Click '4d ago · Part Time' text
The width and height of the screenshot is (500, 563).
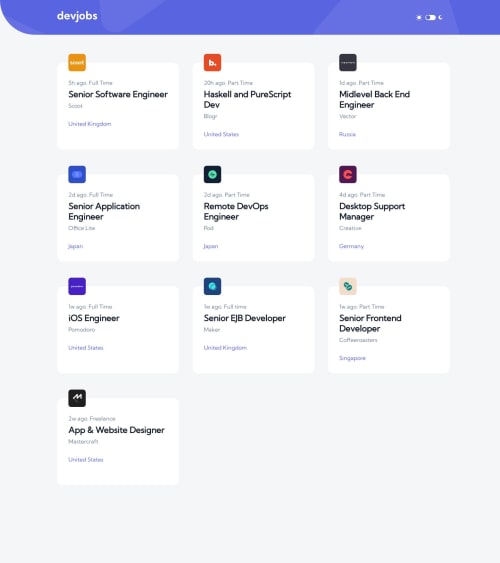point(362,195)
